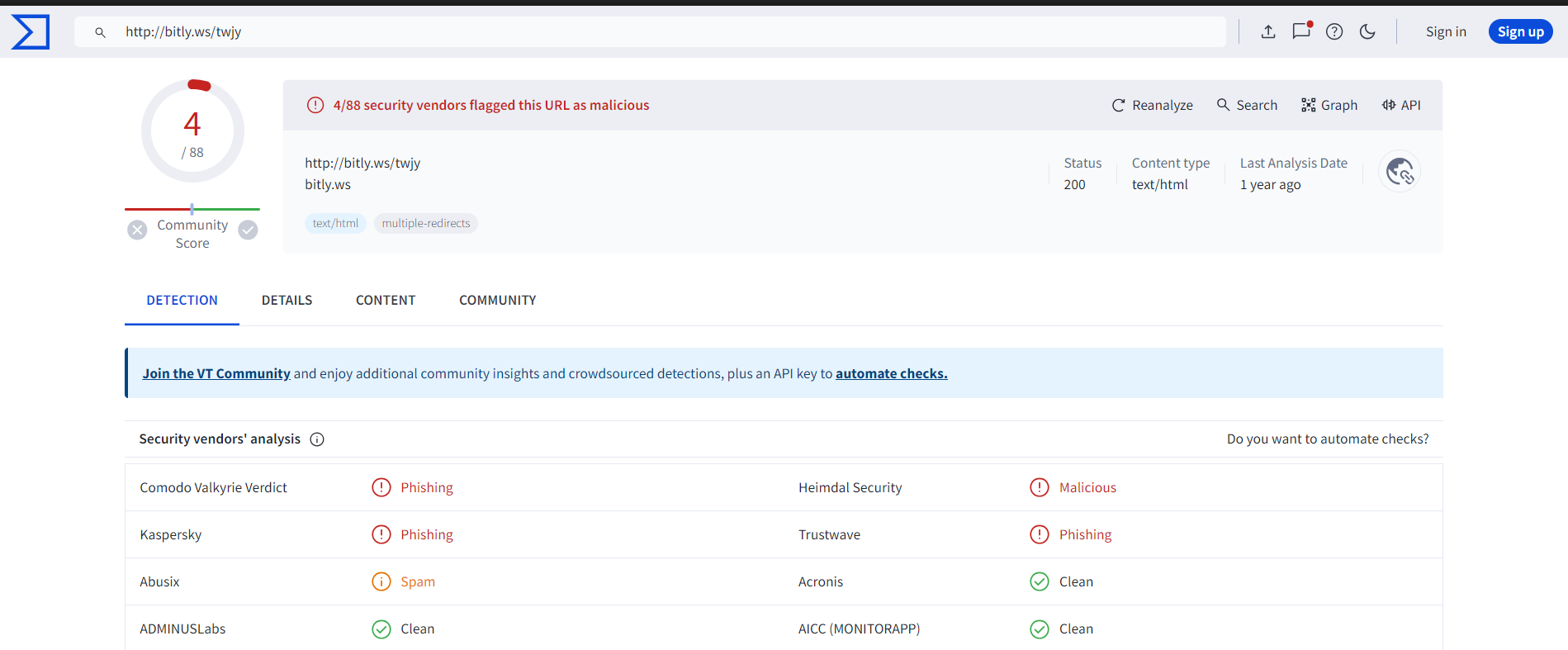Click the URL globe link icon
The width and height of the screenshot is (1568, 650).
click(1400, 172)
